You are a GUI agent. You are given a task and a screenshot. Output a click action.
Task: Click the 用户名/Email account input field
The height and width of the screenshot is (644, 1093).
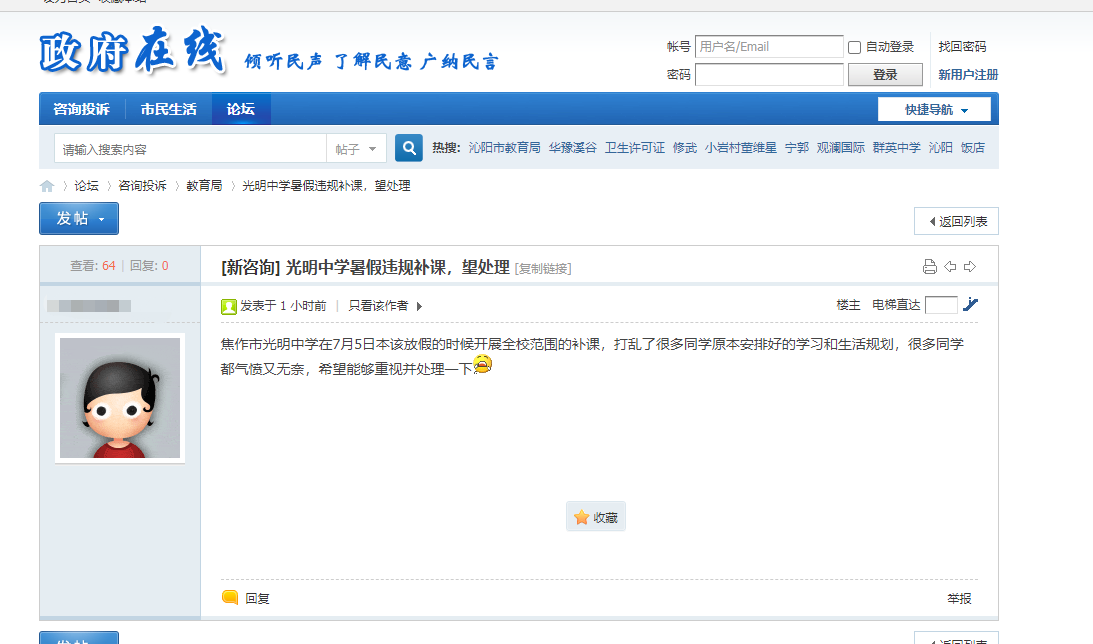coord(769,47)
